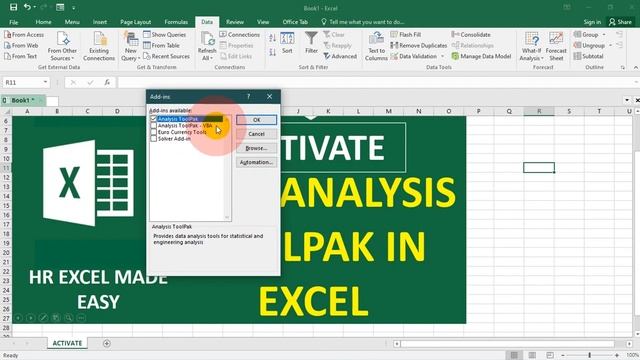Click Show Queries
The image size is (640, 360).
(x=164, y=35)
